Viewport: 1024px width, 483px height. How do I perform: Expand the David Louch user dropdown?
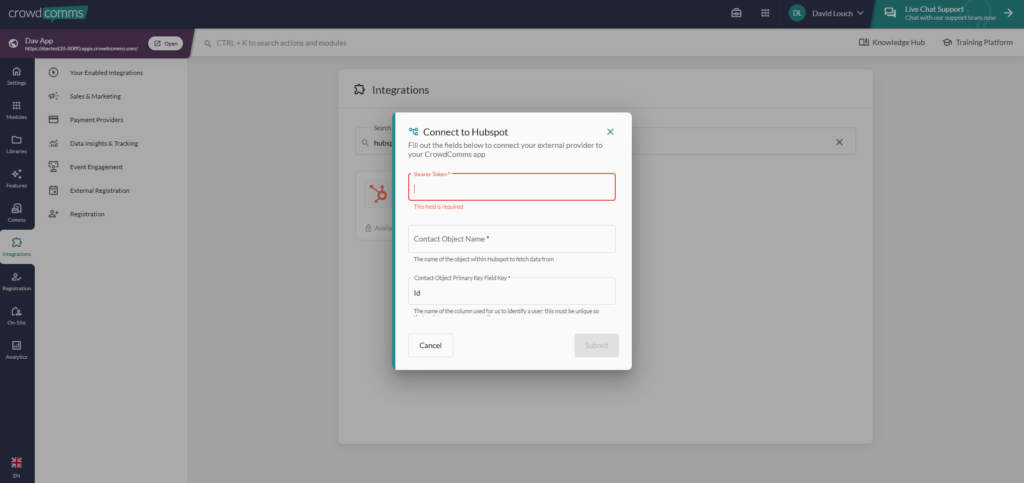pyautogui.click(x=826, y=13)
